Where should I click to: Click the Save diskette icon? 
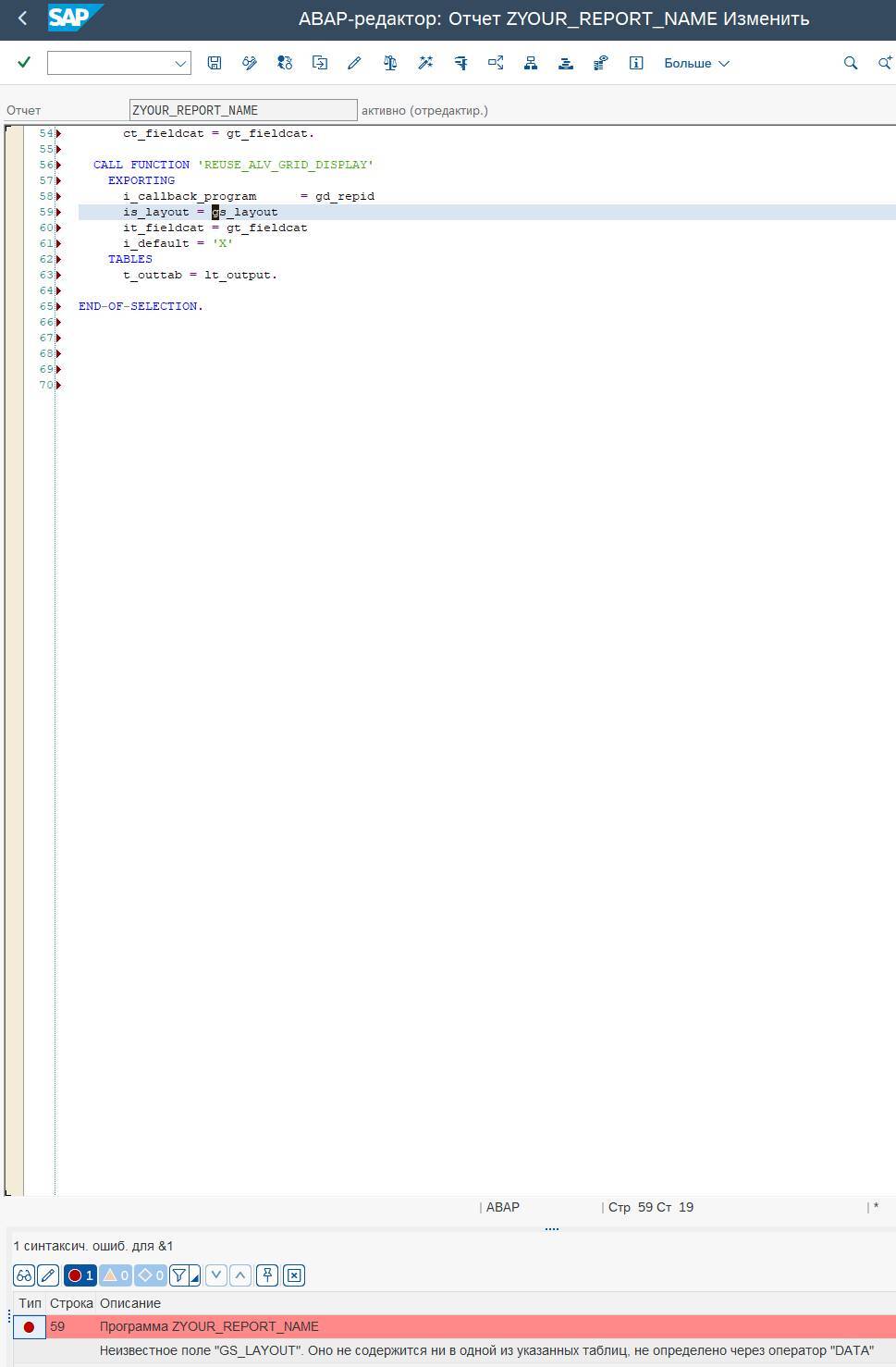click(x=215, y=63)
